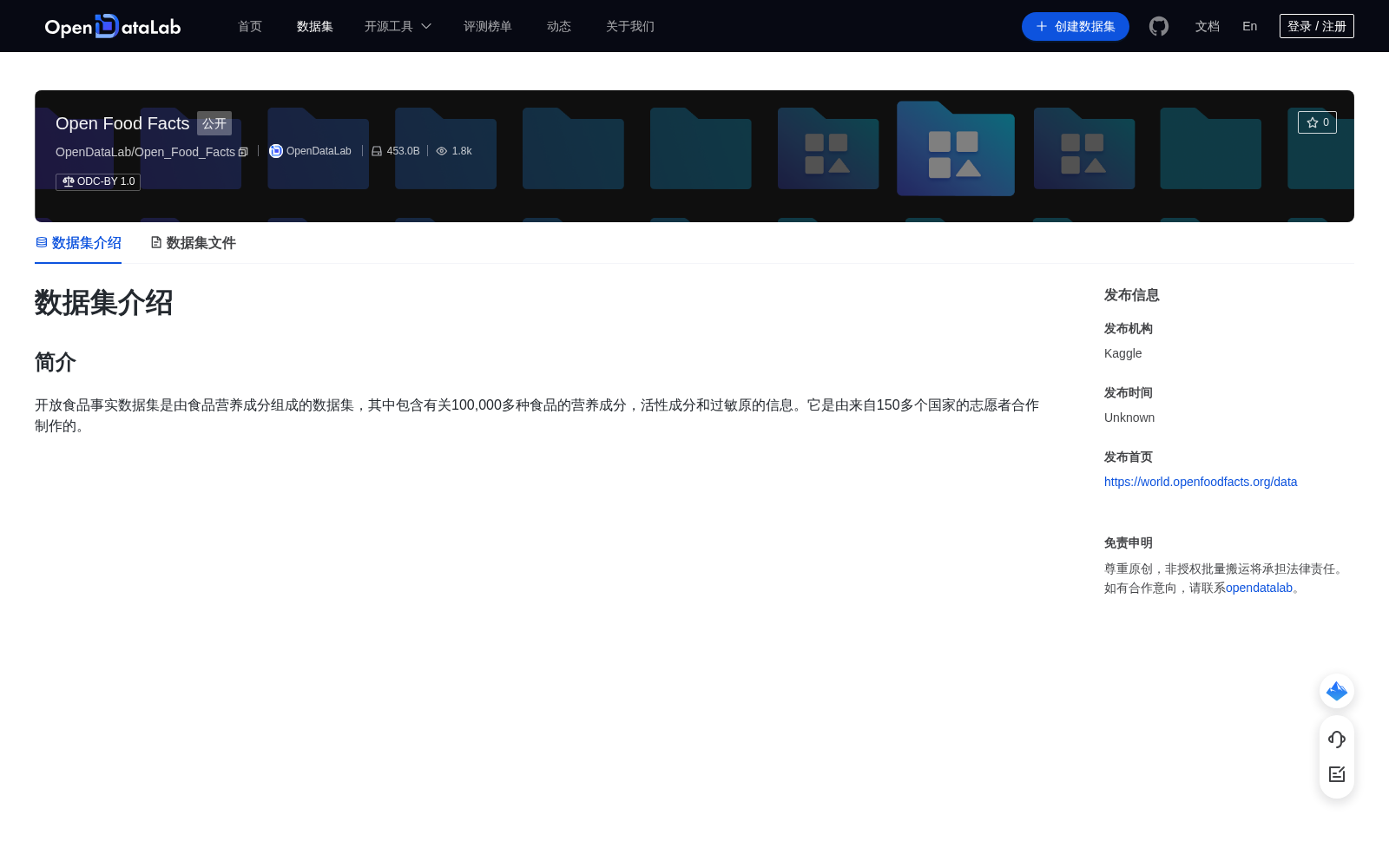The height and width of the screenshot is (868, 1389).
Task: Click the Unknown release time value
Action: tap(1129, 418)
